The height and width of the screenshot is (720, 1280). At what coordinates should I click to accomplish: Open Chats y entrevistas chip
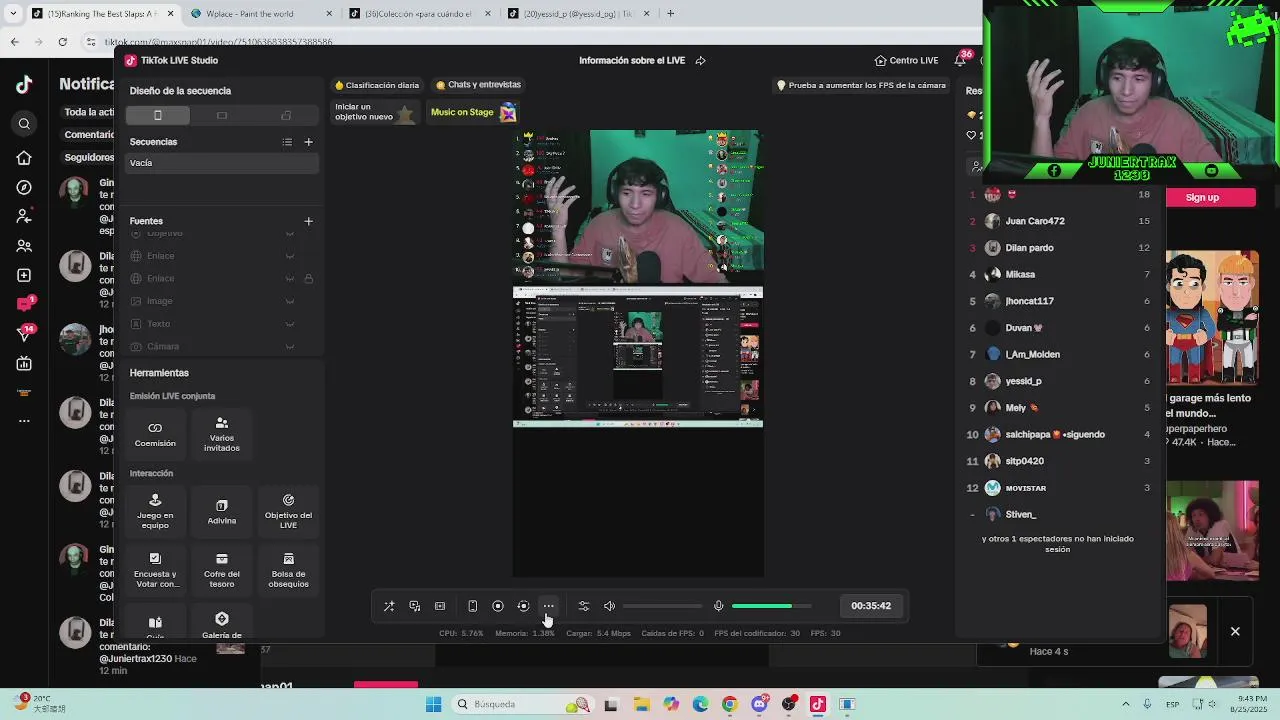tap(479, 85)
